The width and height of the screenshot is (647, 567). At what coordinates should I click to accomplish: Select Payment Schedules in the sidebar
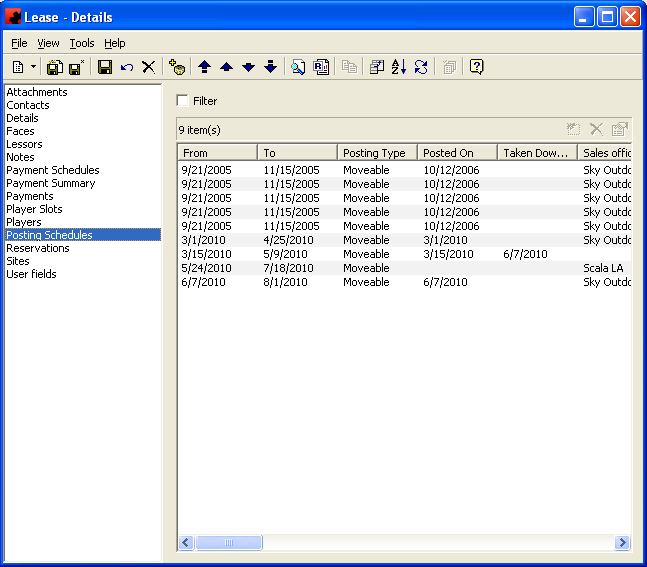tap(53, 170)
